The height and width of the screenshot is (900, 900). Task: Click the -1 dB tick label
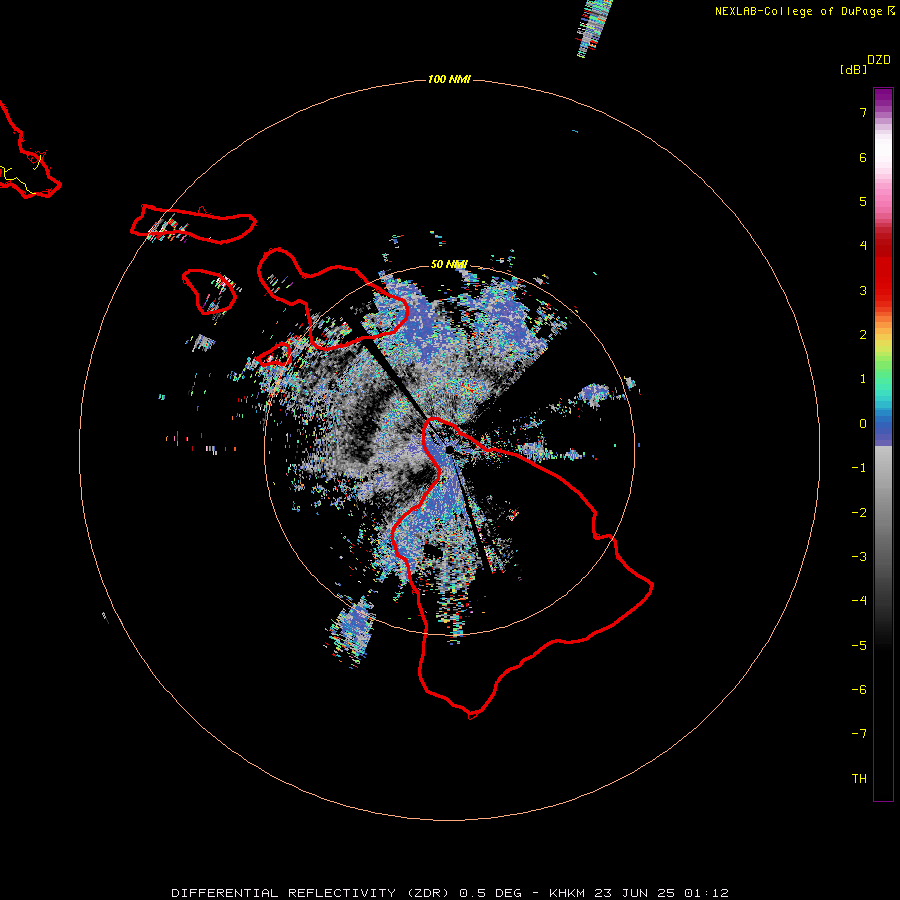tap(859, 468)
